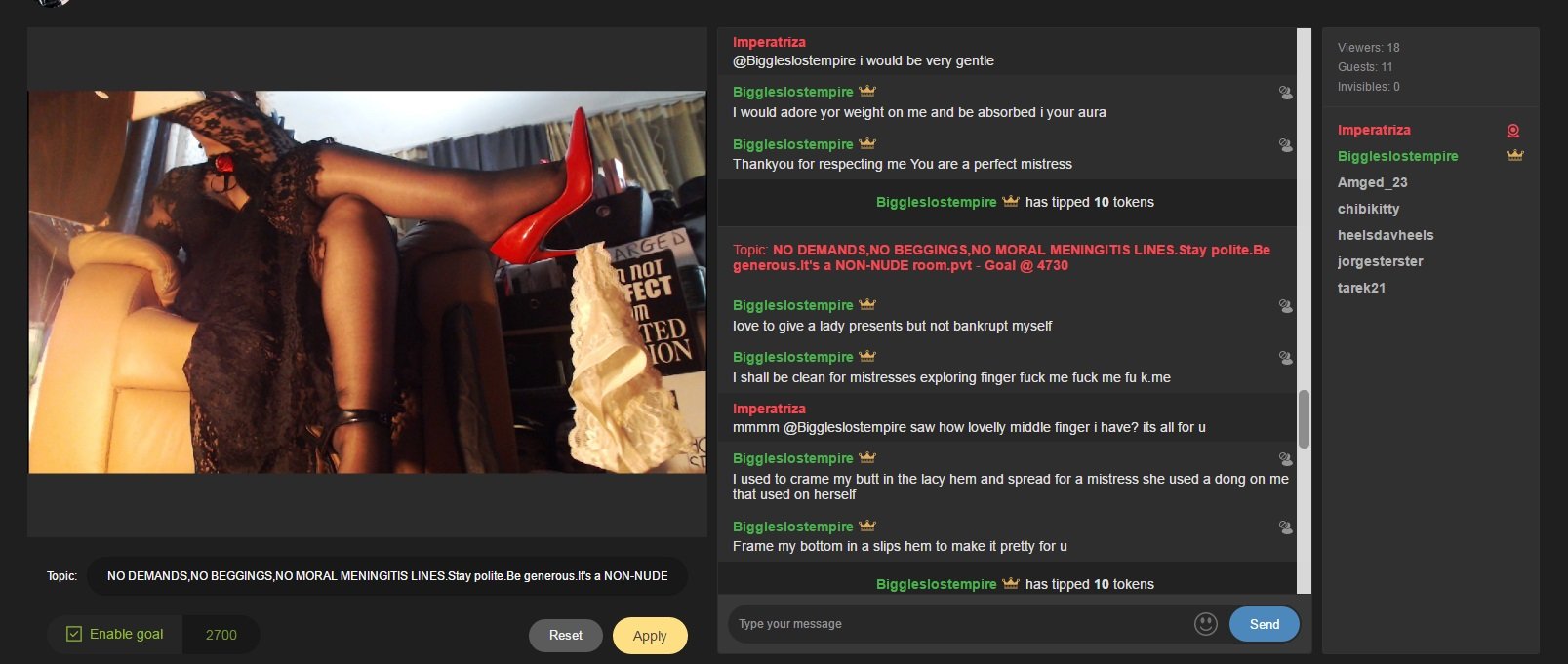Select user chibikitty in viewer list
Image resolution: width=1568 pixels, height=664 pixels.
coord(1368,209)
